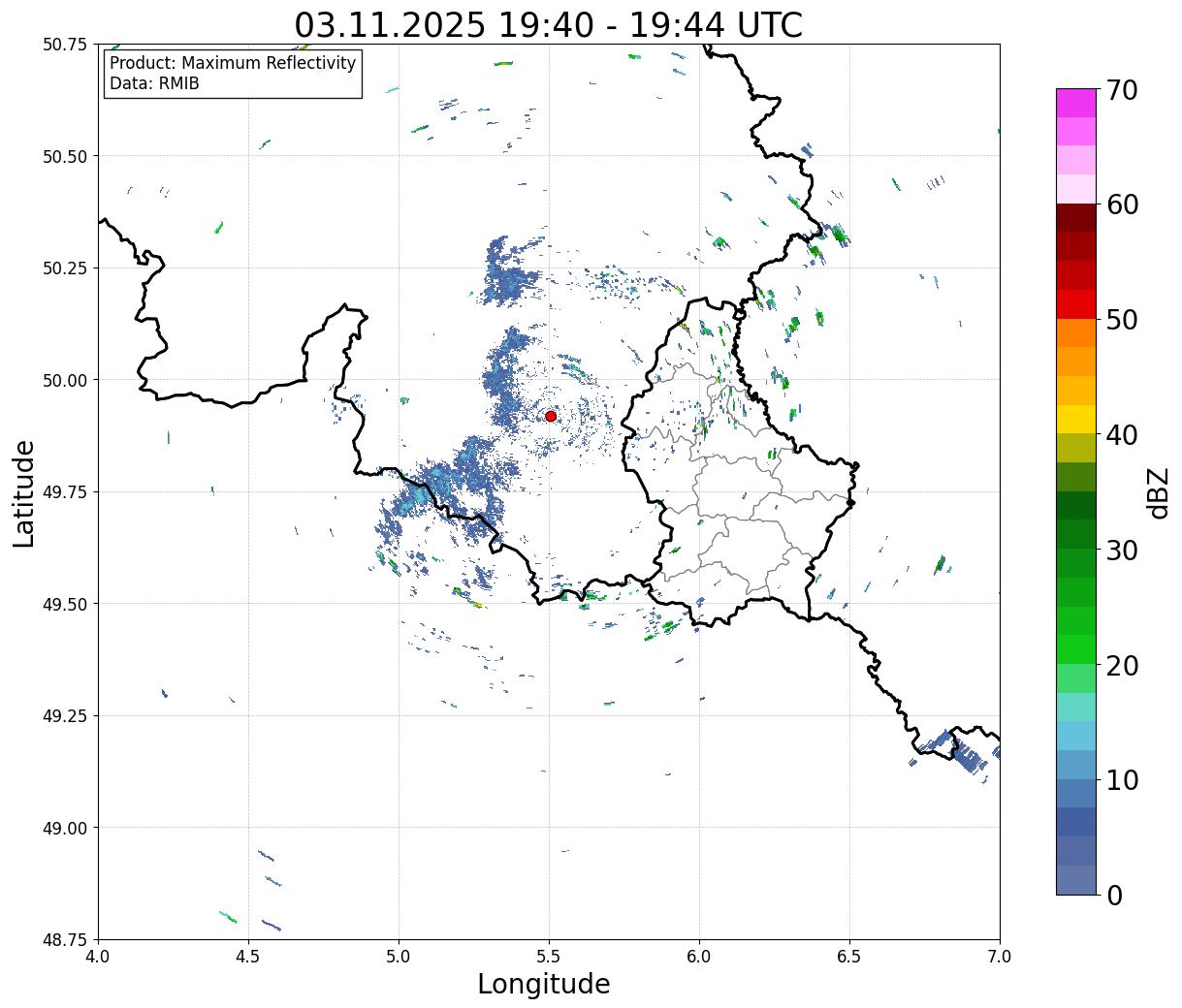The image size is (1182, 1008).
Task: Click the longitude tick label 4.5
Action: [248, 957]
